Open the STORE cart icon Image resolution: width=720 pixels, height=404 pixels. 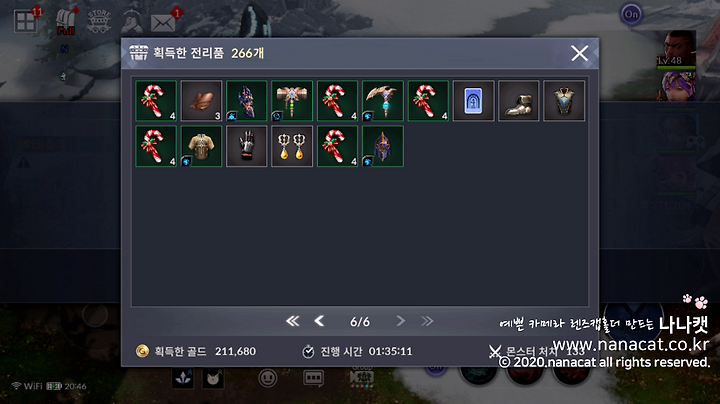coord(99,21)
